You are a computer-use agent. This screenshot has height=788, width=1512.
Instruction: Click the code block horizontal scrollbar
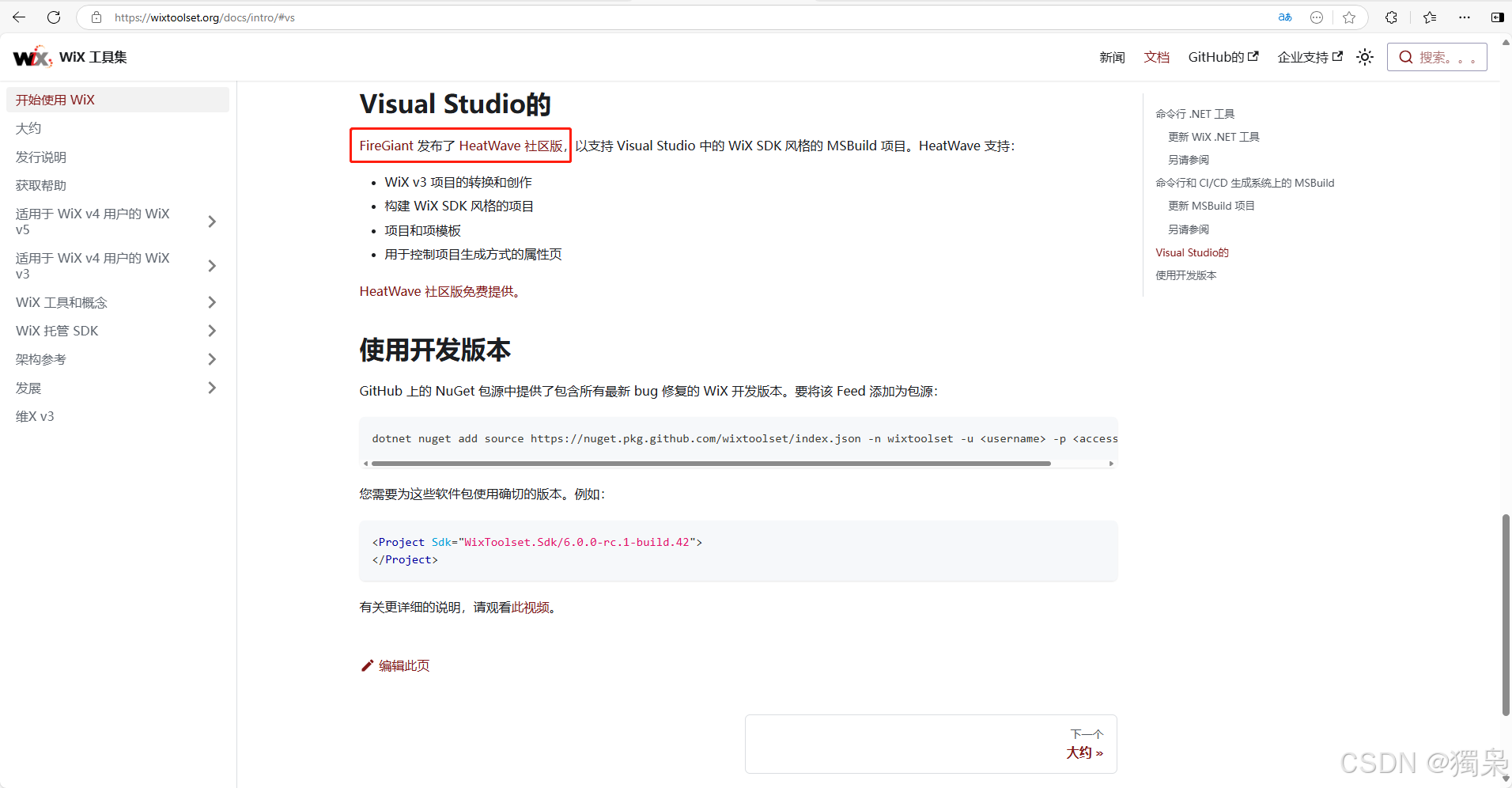point(711,464)
